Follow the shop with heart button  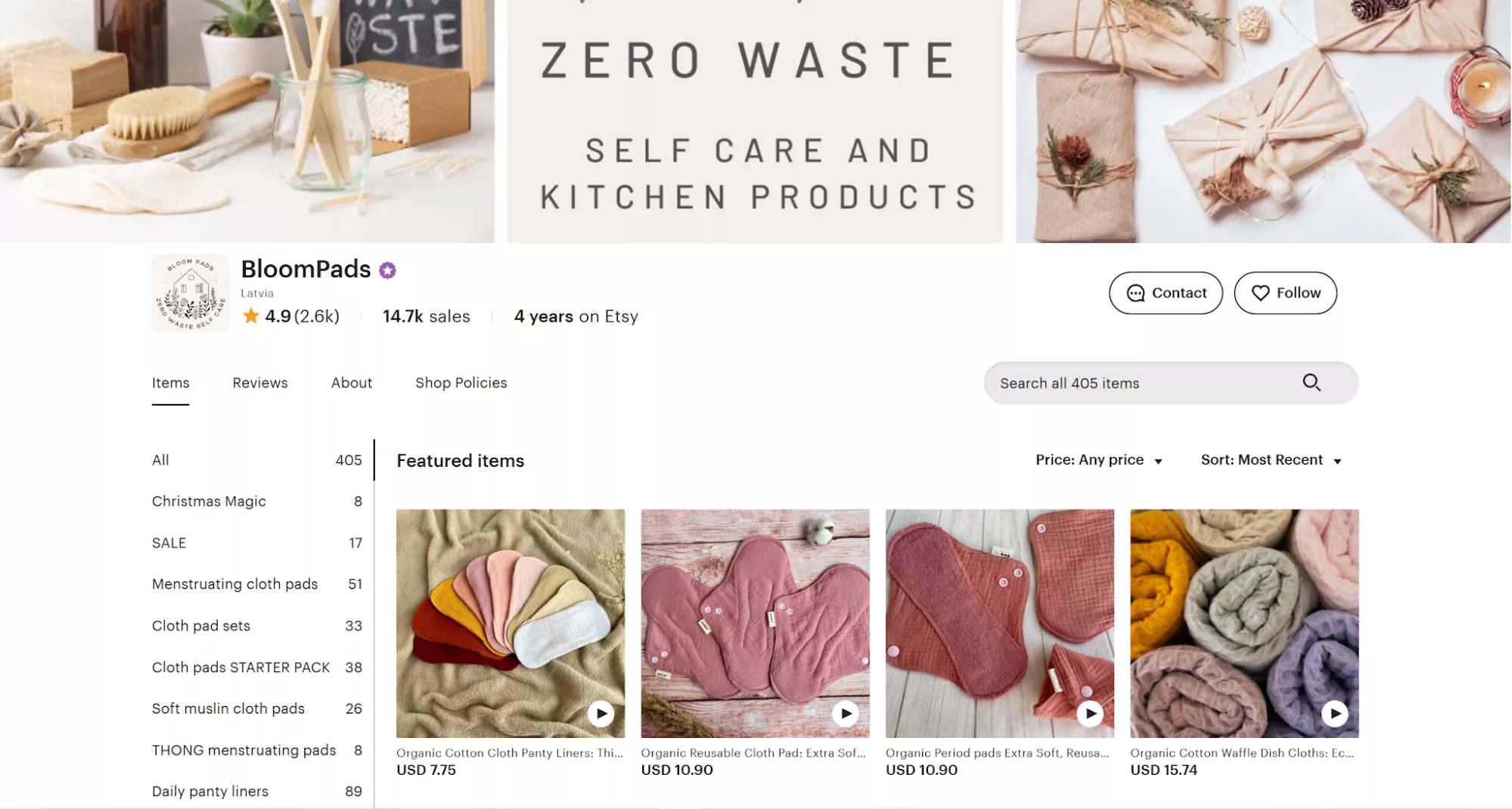pos(1285,293)
